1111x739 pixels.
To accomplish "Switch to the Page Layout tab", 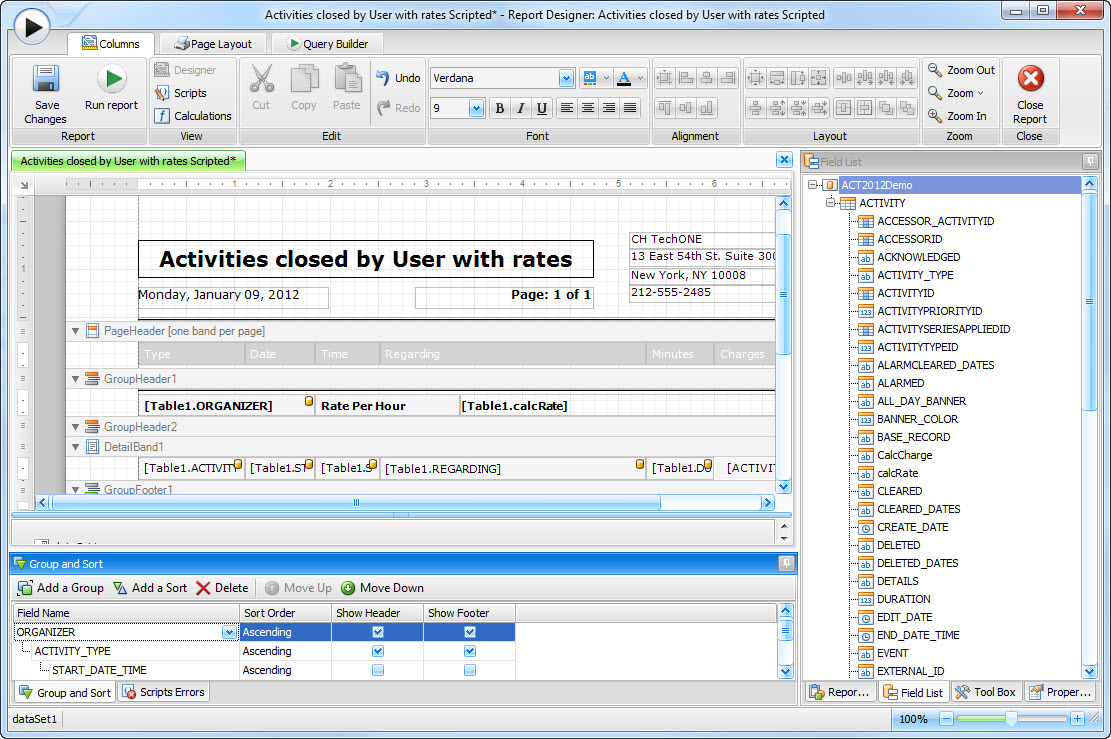I will coord(213,44).
